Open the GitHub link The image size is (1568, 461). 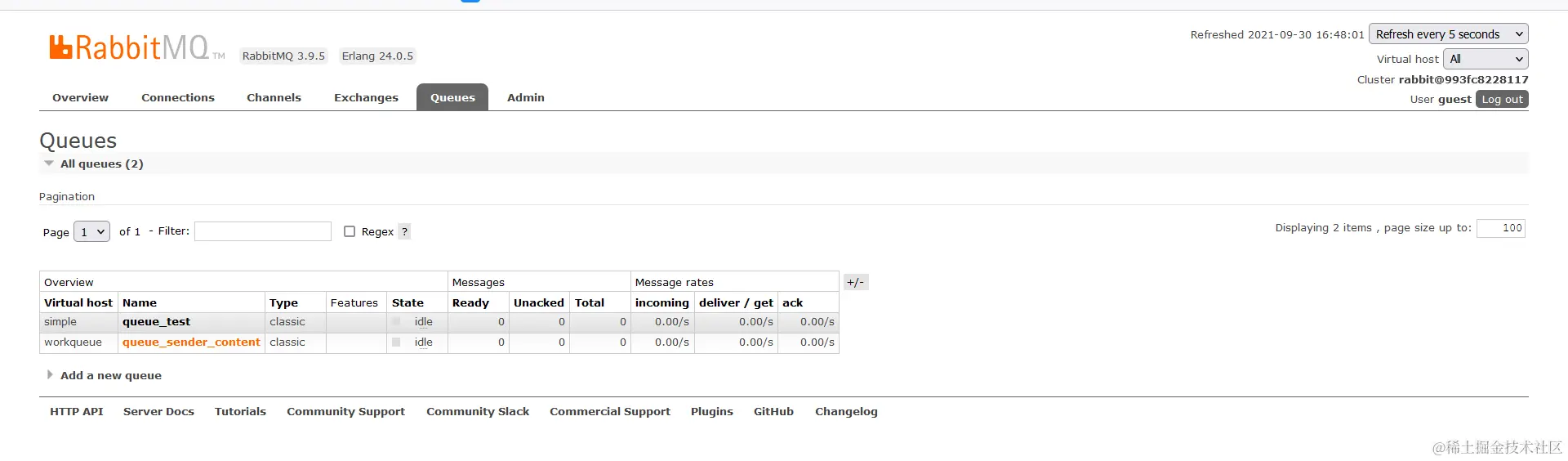(773, 411)
